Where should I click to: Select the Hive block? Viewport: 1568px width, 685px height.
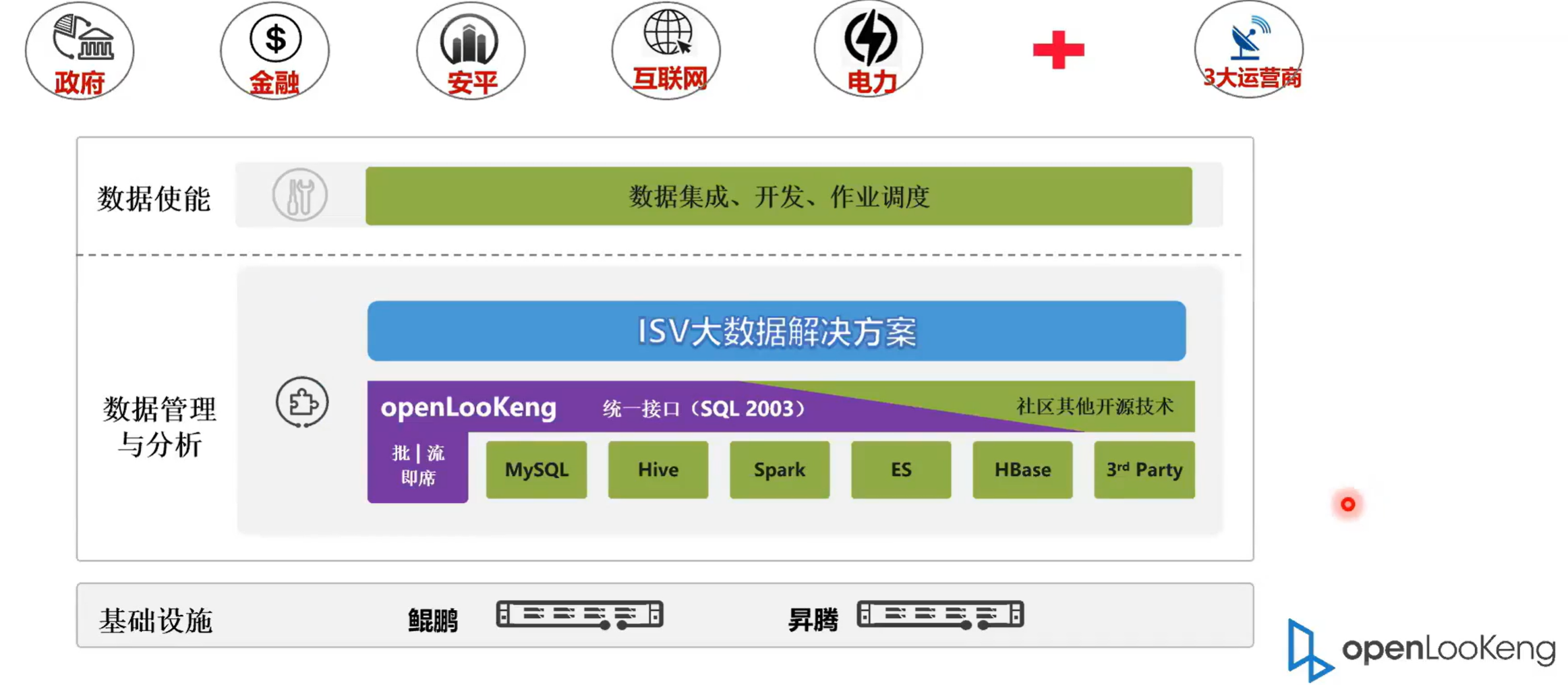[658, 470]
